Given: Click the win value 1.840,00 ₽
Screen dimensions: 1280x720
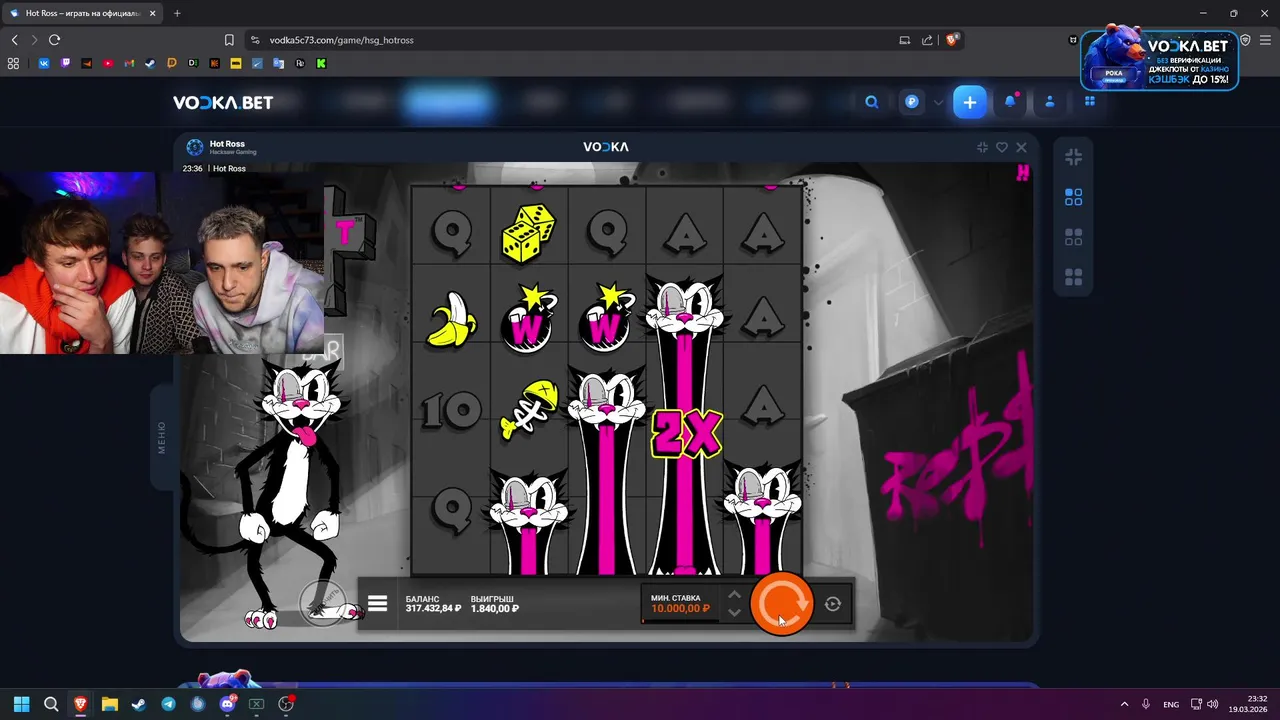Looking at the screenshot, I should click(495, 608).
